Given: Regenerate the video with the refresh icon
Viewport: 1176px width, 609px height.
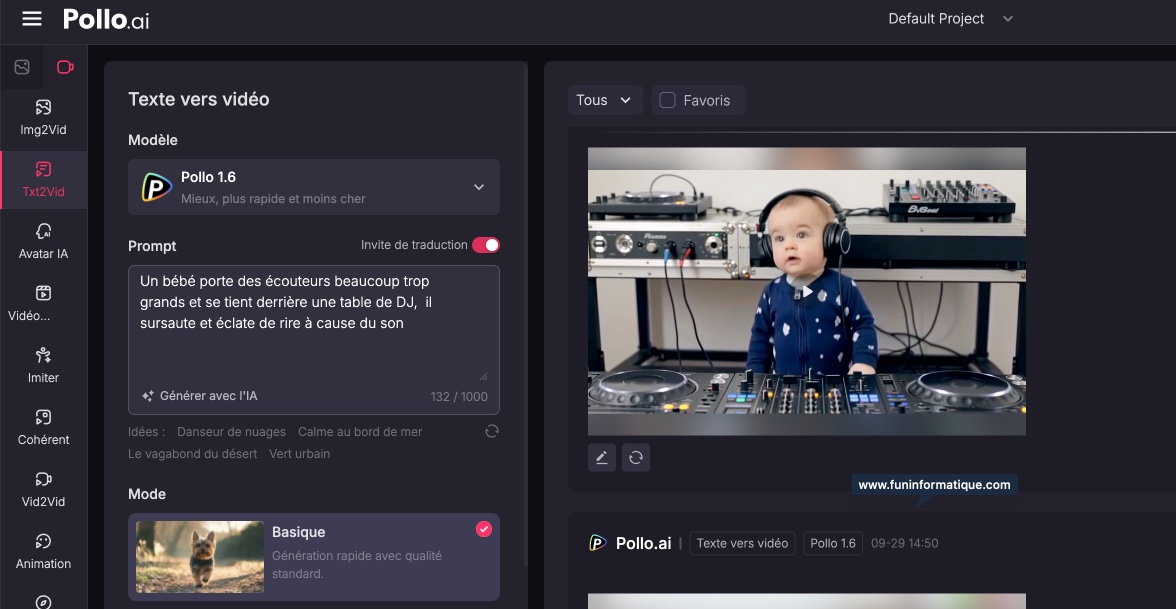Looking at the screenshot, I should 636,457.
